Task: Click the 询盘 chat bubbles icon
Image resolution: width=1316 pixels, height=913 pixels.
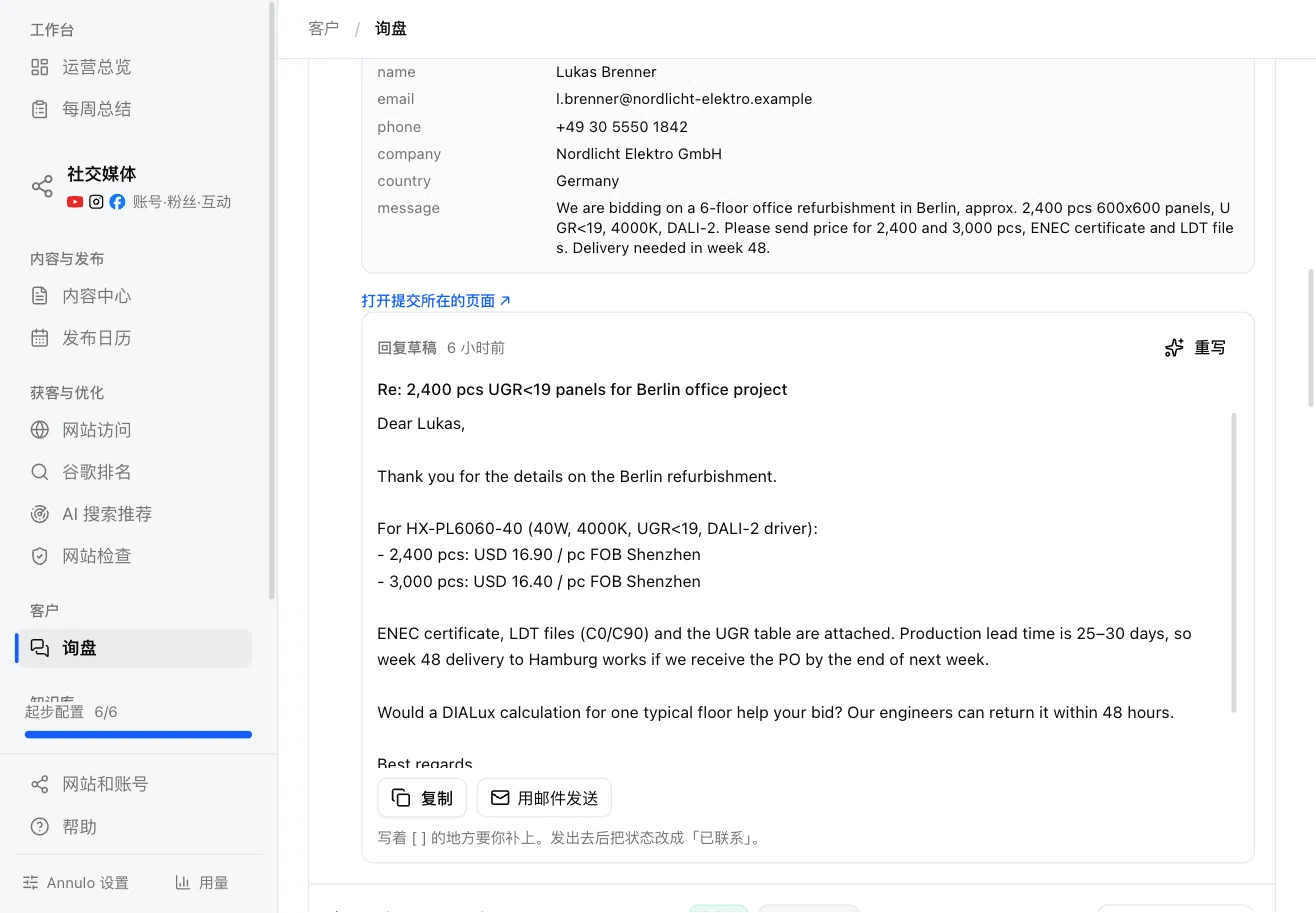Action: click(40, 648)
